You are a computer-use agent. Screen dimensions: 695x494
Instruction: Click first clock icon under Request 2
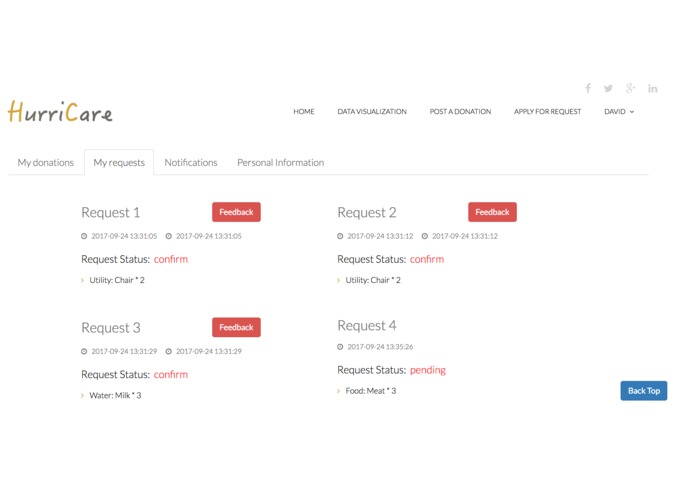tap(340, 236)
